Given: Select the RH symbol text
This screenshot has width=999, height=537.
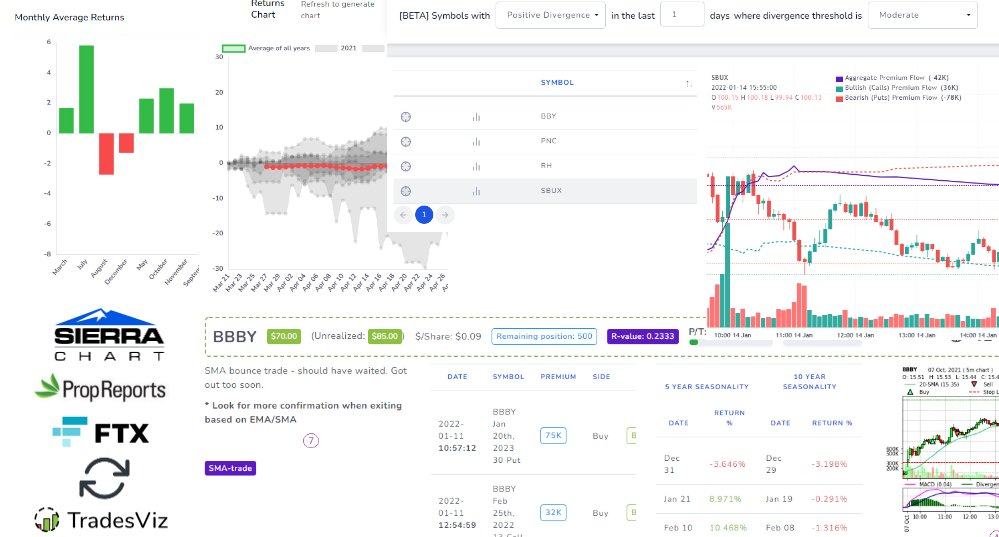Looking at the screenshot, I should (546, 166).
